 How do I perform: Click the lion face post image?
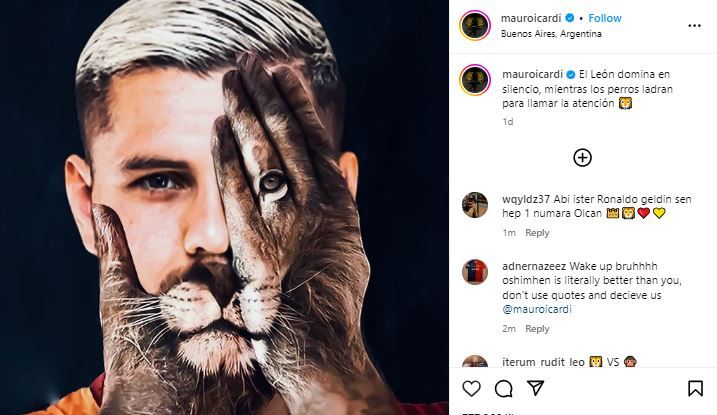pyautogui.click(x=224, y=207)
